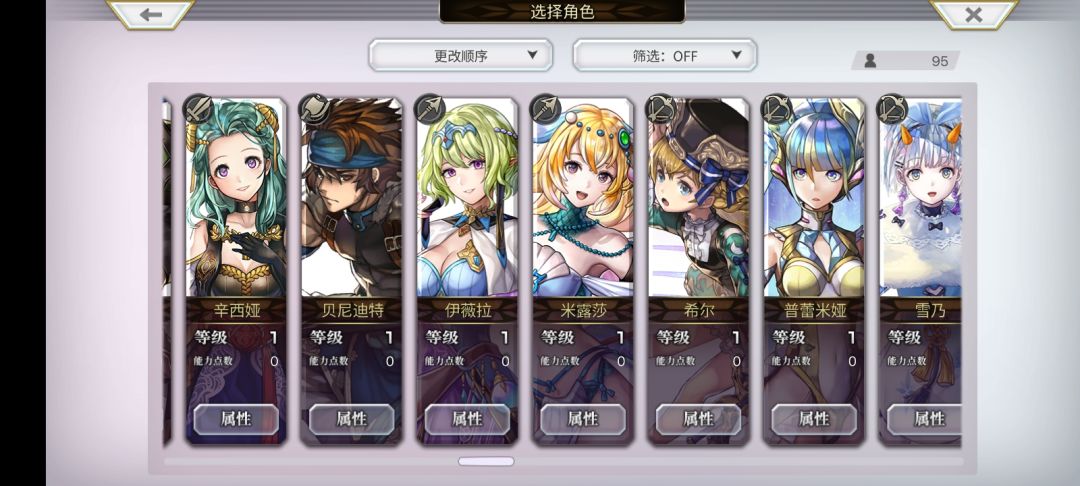This screenshot has height=486, width=1080.
Task: Select character 贝尼迪特 portrait
Action: click(x=351, y=198)
